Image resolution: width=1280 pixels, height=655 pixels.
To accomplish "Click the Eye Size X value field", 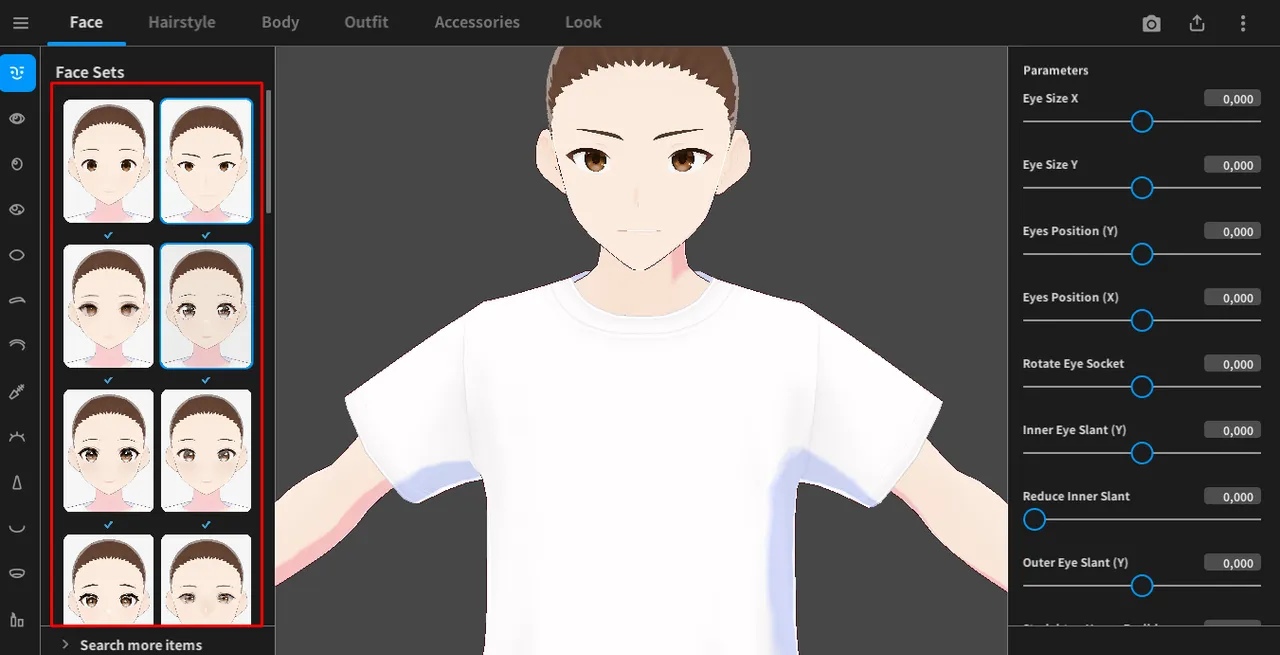I will tap(1232, 99).
